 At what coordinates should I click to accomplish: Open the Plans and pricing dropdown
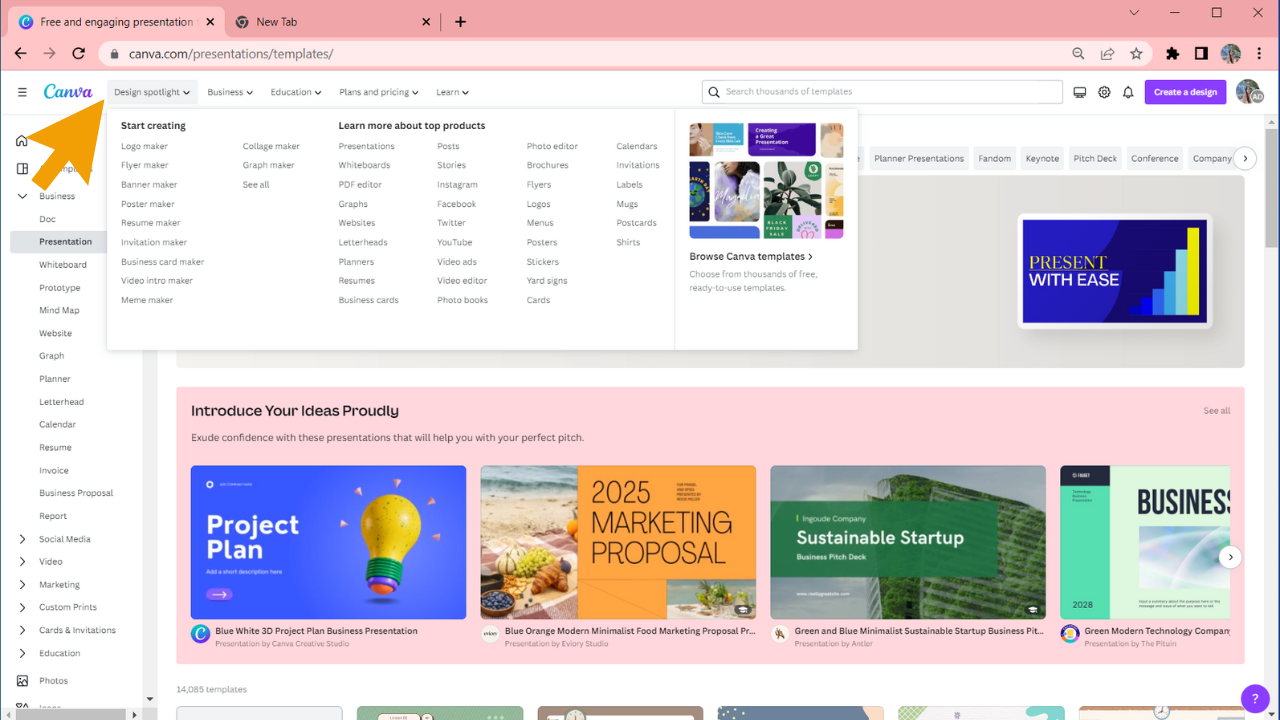(x=379, y=92)
